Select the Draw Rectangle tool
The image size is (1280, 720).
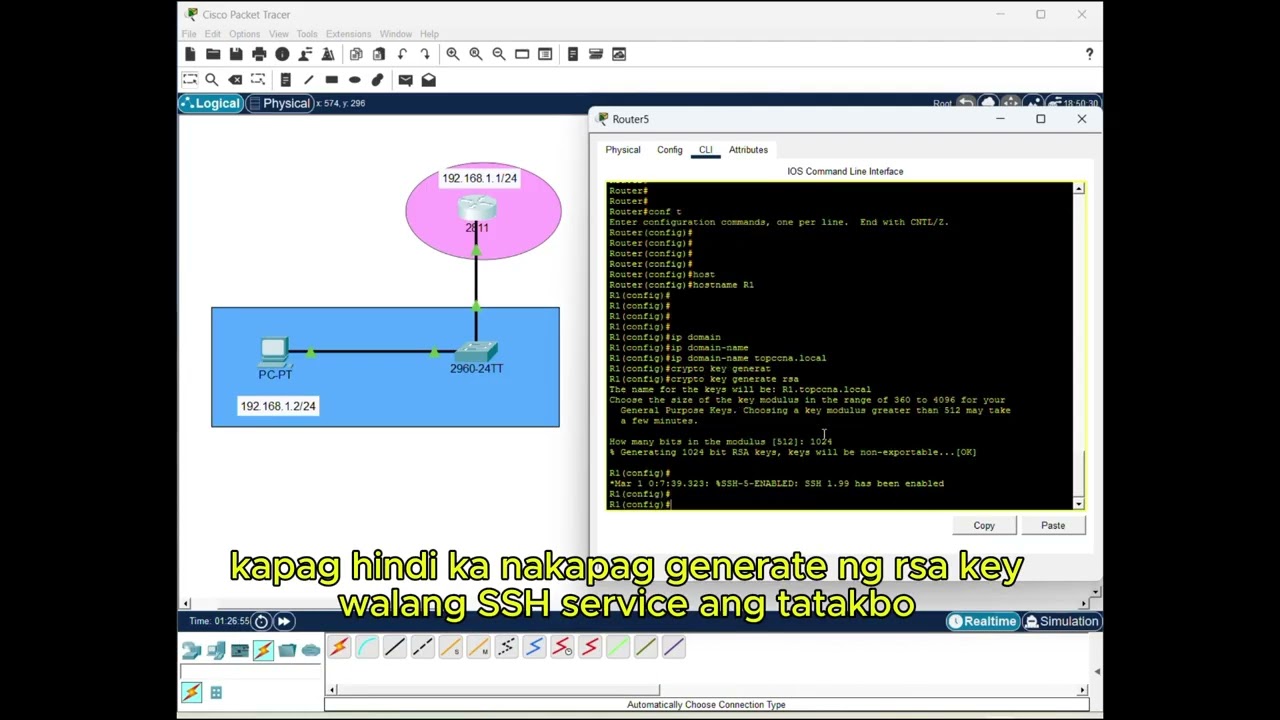tap(331, 80)
